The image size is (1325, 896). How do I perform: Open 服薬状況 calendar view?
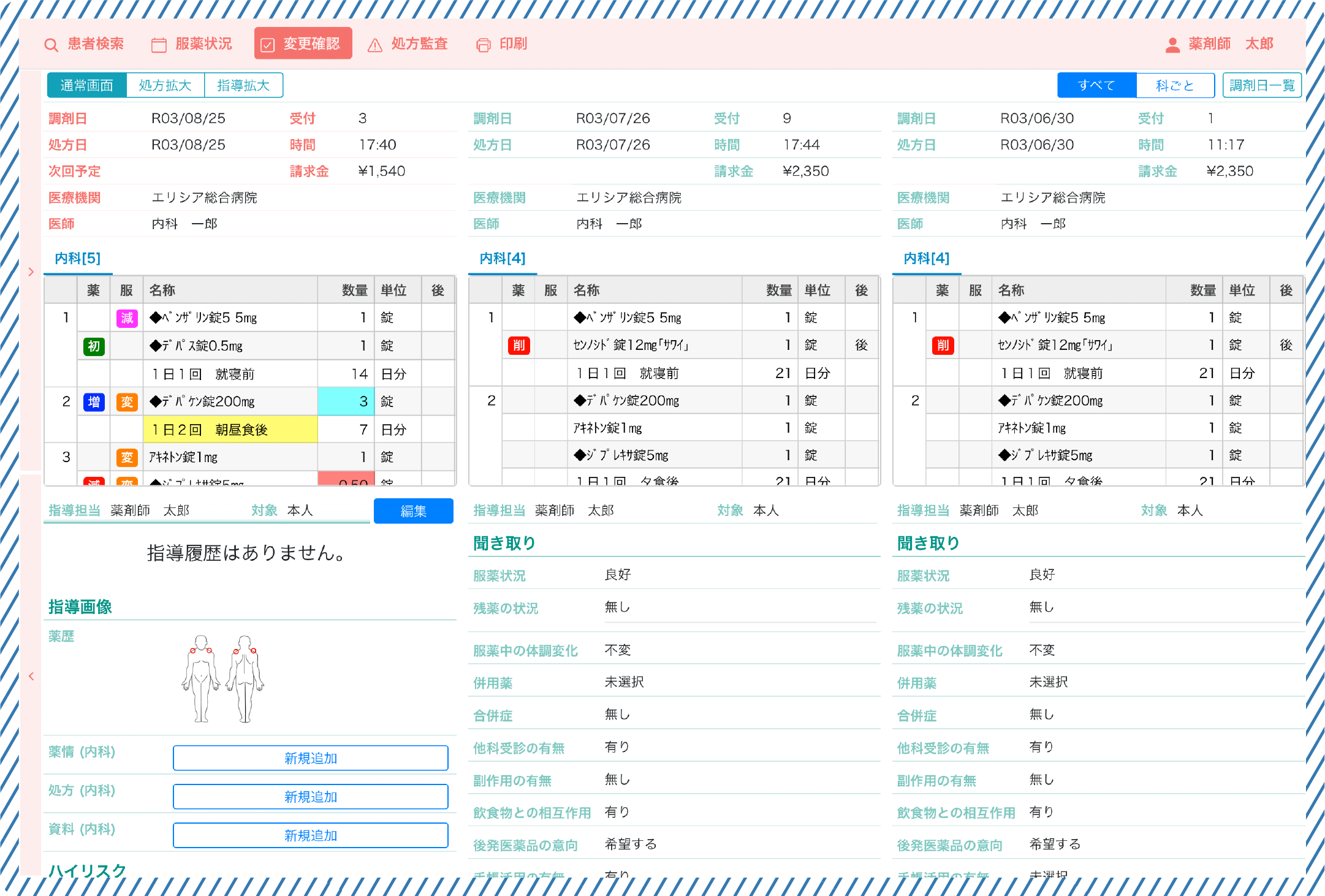[192, 44]
